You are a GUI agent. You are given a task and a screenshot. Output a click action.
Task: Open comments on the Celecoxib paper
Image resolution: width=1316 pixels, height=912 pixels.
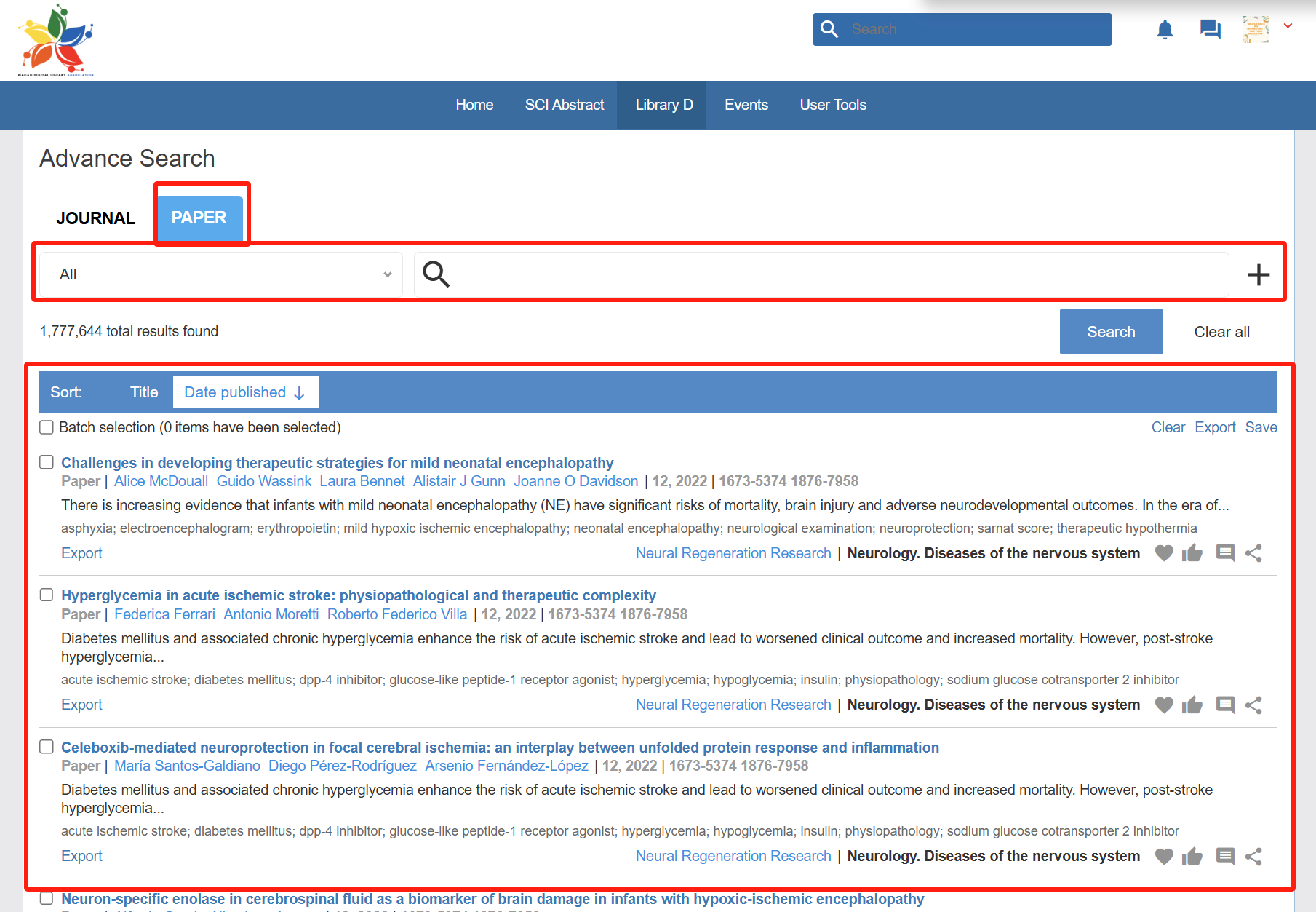tap(1225, 857)
